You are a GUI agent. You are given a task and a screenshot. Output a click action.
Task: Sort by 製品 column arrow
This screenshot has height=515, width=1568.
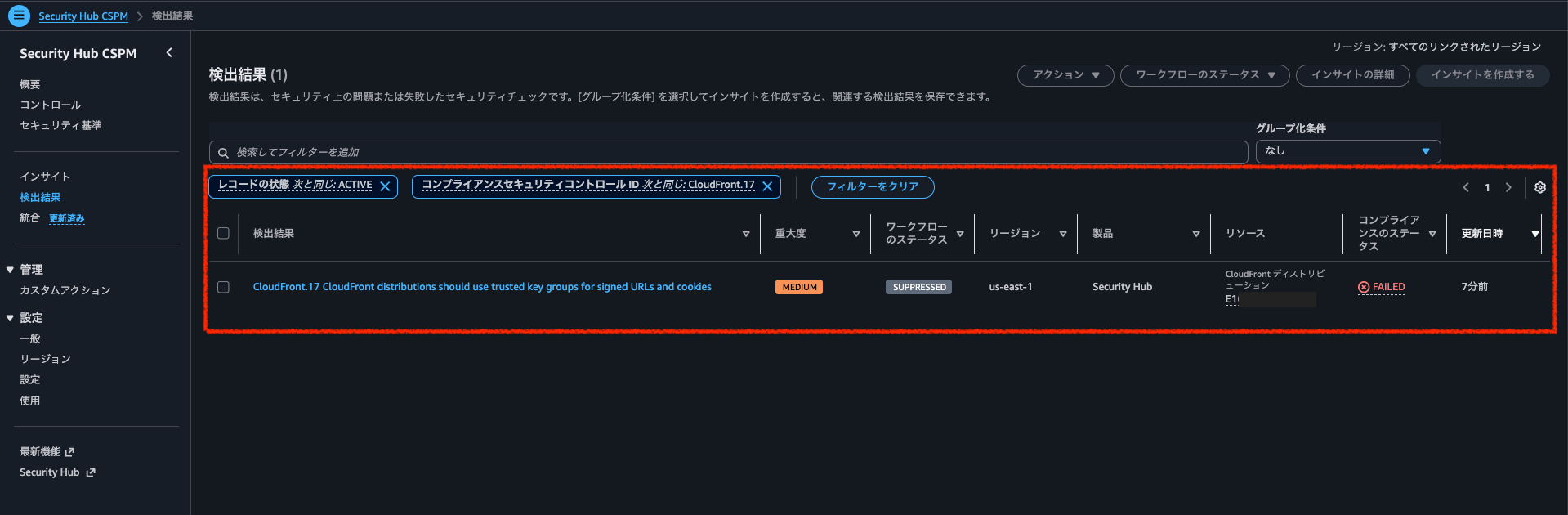tap(1196, 234)
